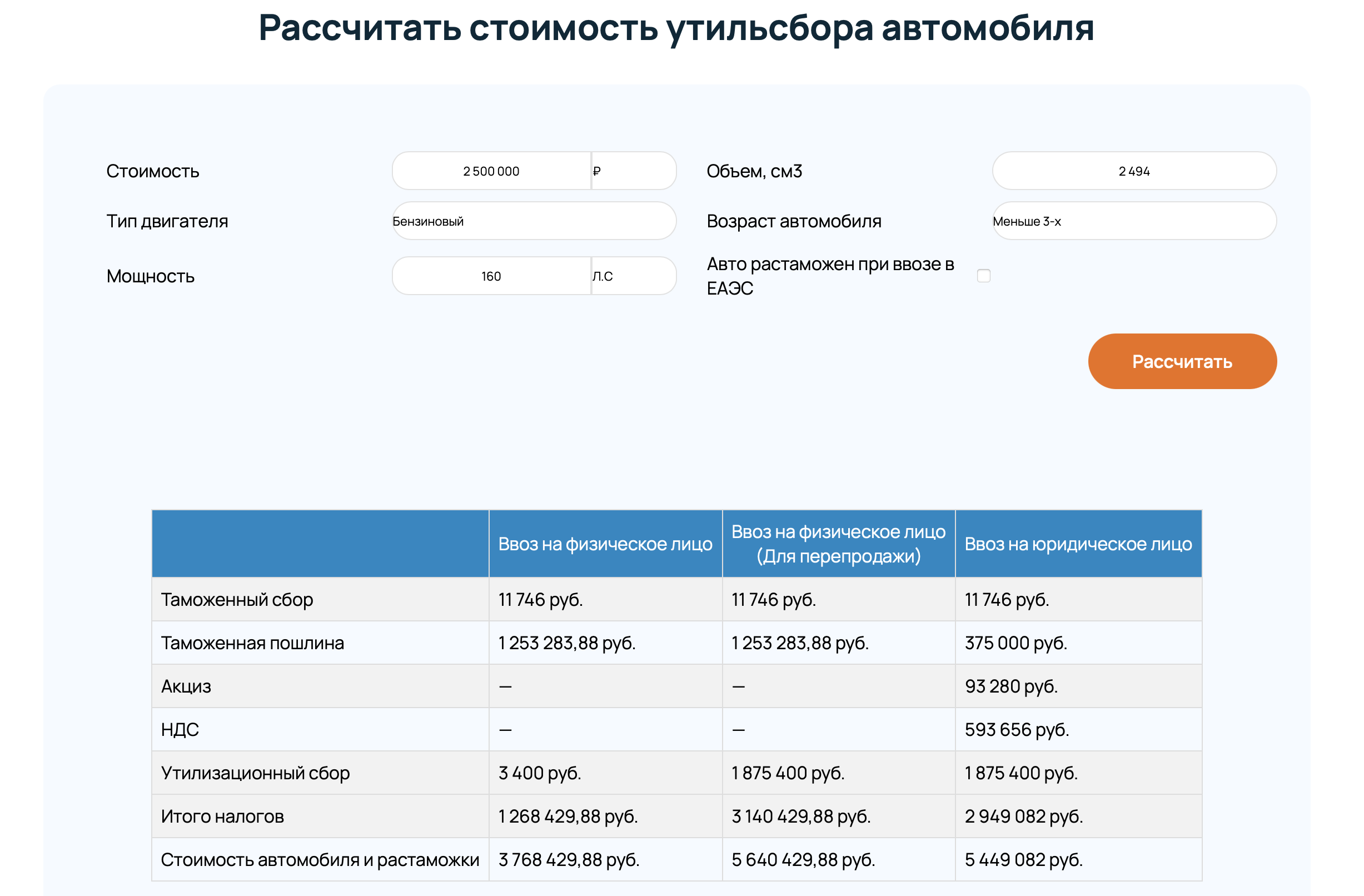Viewport: 1364px width, 896px height.
Task: Open the Л.С power unit selector
Action: click(x=633, y=276)
